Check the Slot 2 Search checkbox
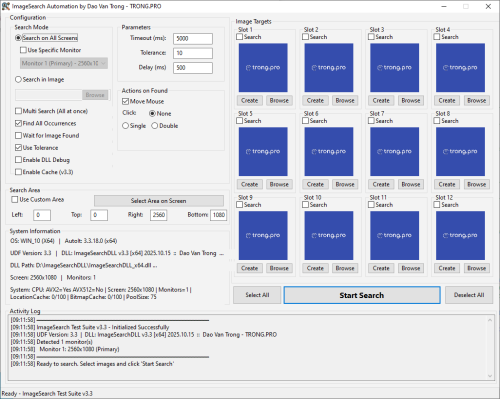This screenshot has width=500, height=399. [x=315, y=37]
